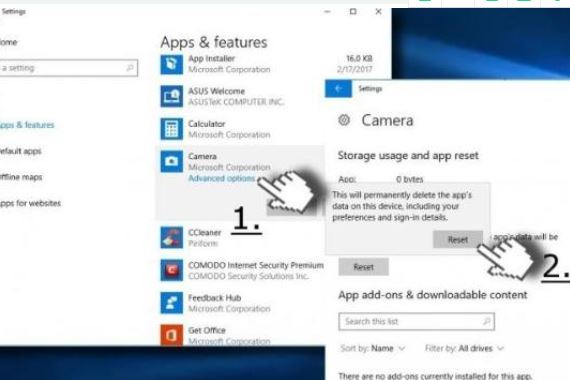The width and height of the screenshot is (570, 380).
Task: Minimize the Settings window
Action: coord(327,12)
